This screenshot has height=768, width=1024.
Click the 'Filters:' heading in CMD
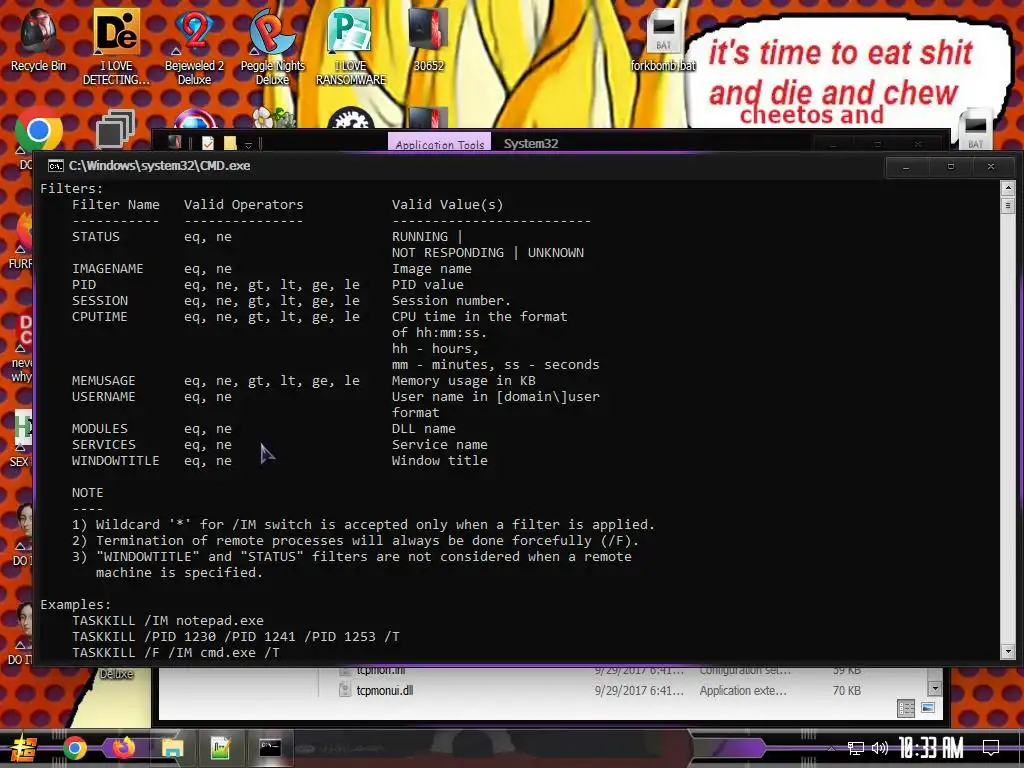click(x=72, y=189)
